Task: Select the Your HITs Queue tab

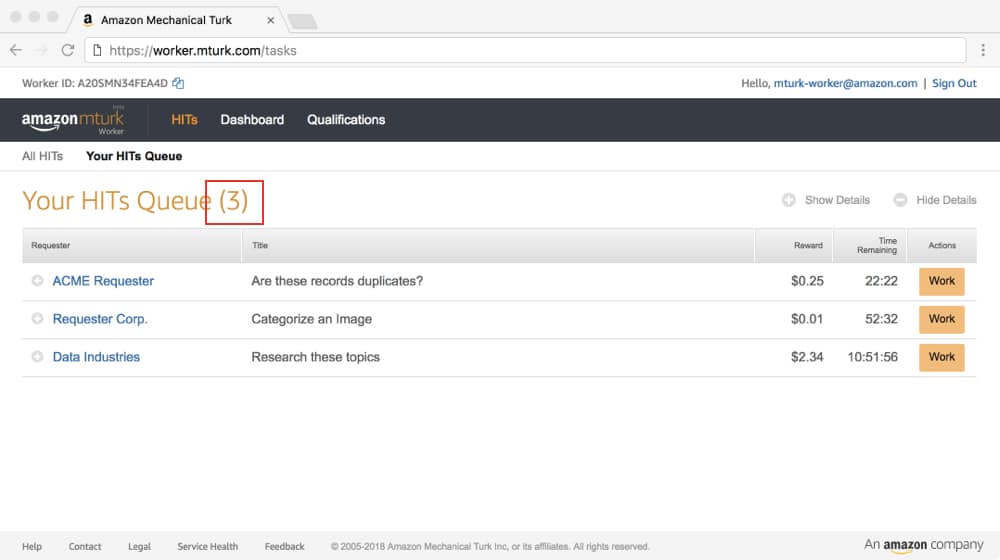Action: point(134,156)
